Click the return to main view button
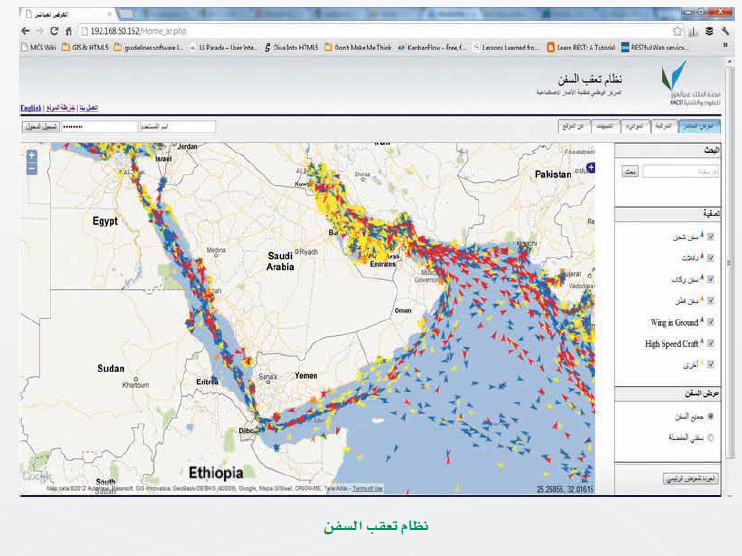This screenshot has height=556, width=742. pos(690,479)
